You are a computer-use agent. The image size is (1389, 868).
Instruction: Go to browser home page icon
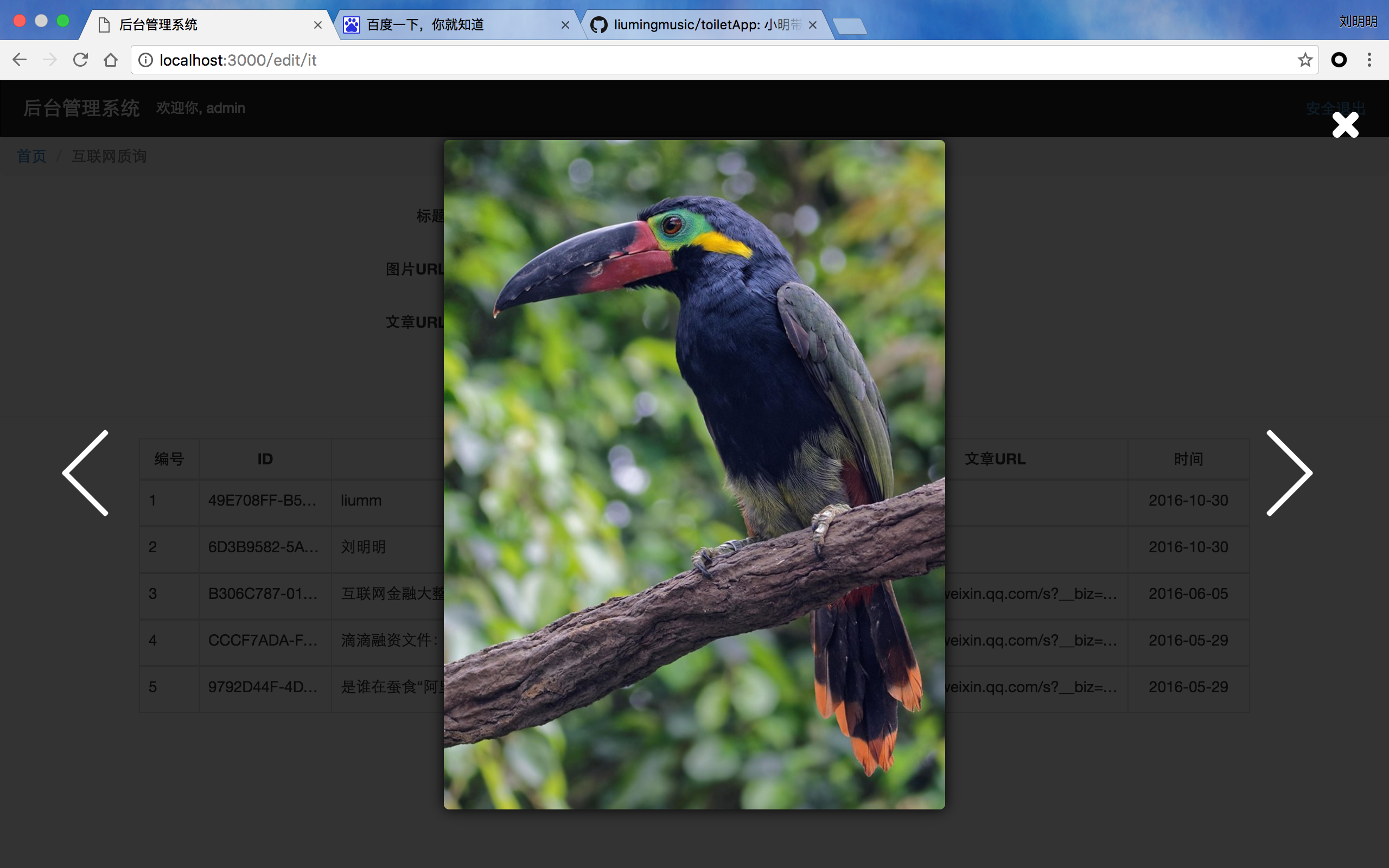coord(111,60)
